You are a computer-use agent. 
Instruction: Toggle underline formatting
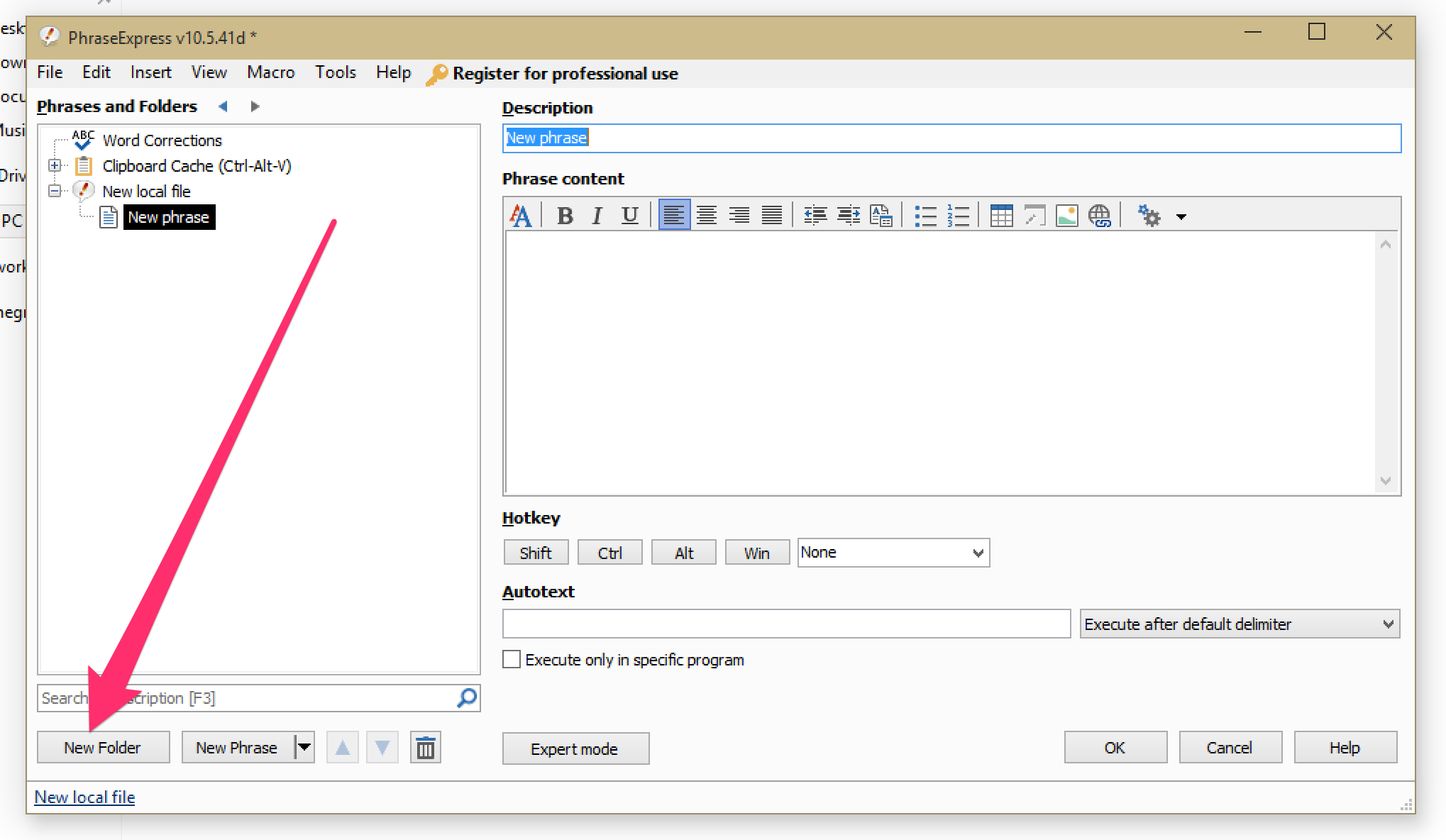click(x=630, y=216)
